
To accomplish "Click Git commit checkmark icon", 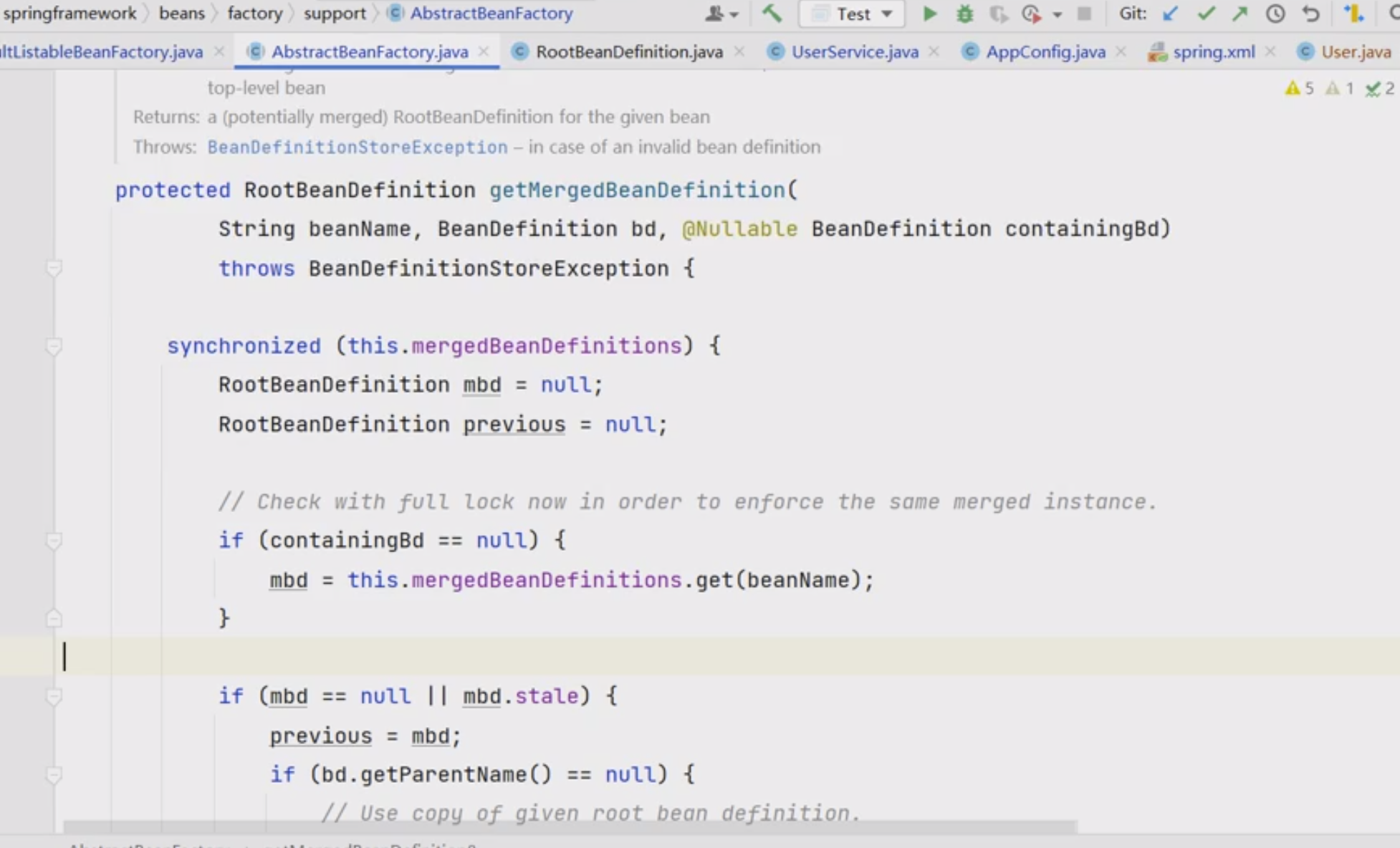I will pos(1206,14).
